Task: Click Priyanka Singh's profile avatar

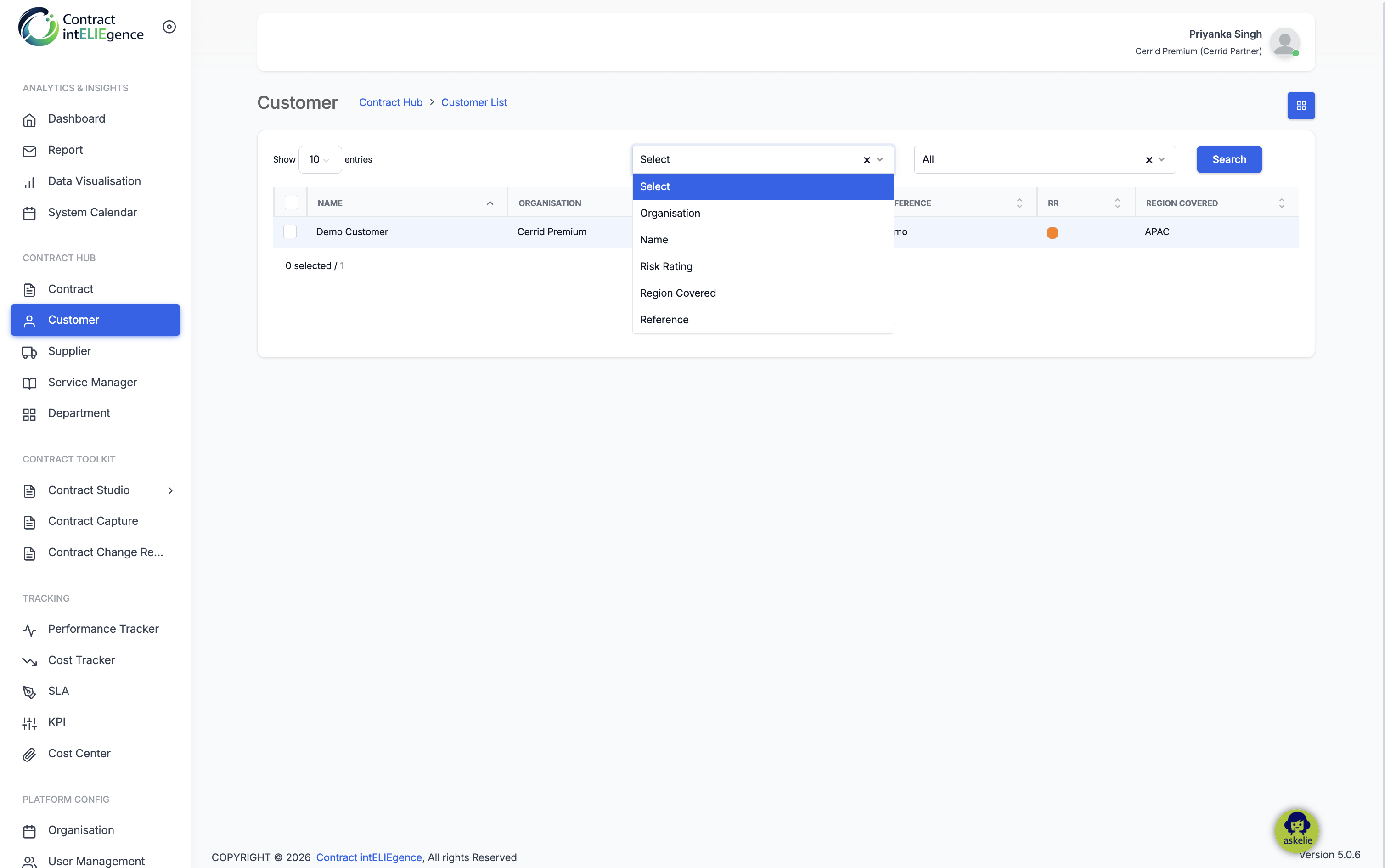Action: click(x=1284, y=43)
